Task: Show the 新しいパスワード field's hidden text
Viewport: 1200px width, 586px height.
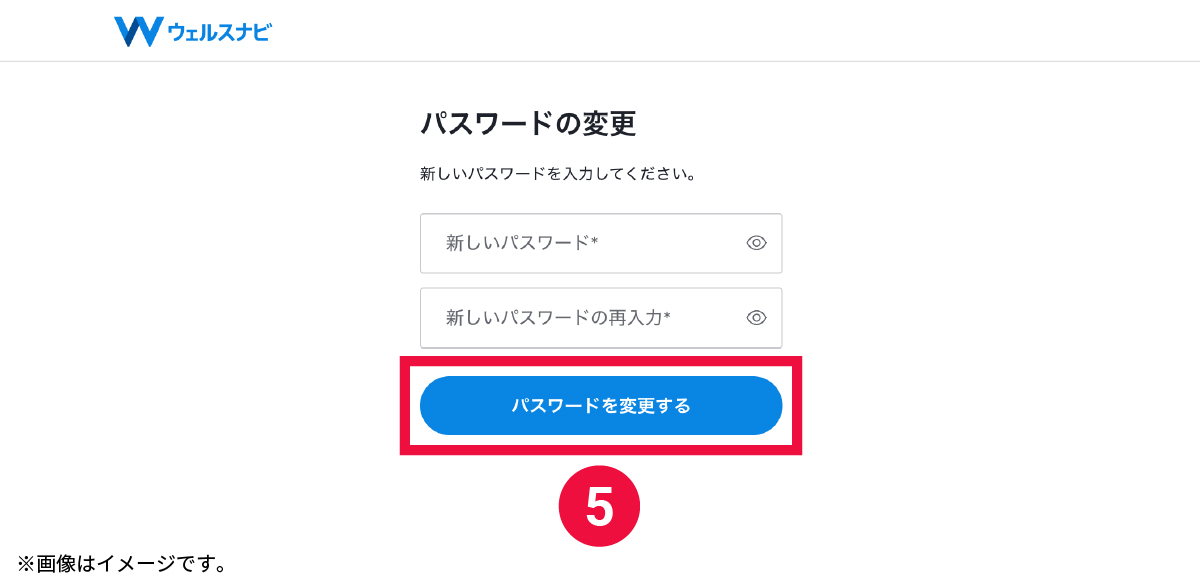Action: pos(756,243)
